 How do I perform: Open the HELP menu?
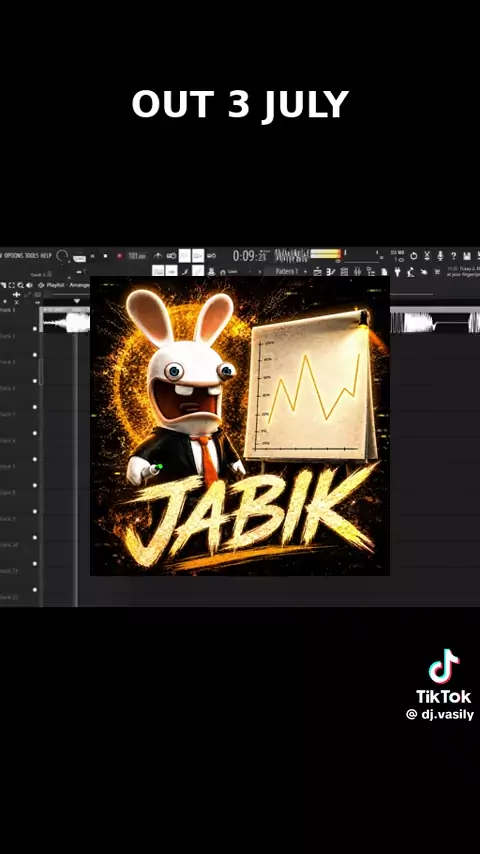[46, 255]
